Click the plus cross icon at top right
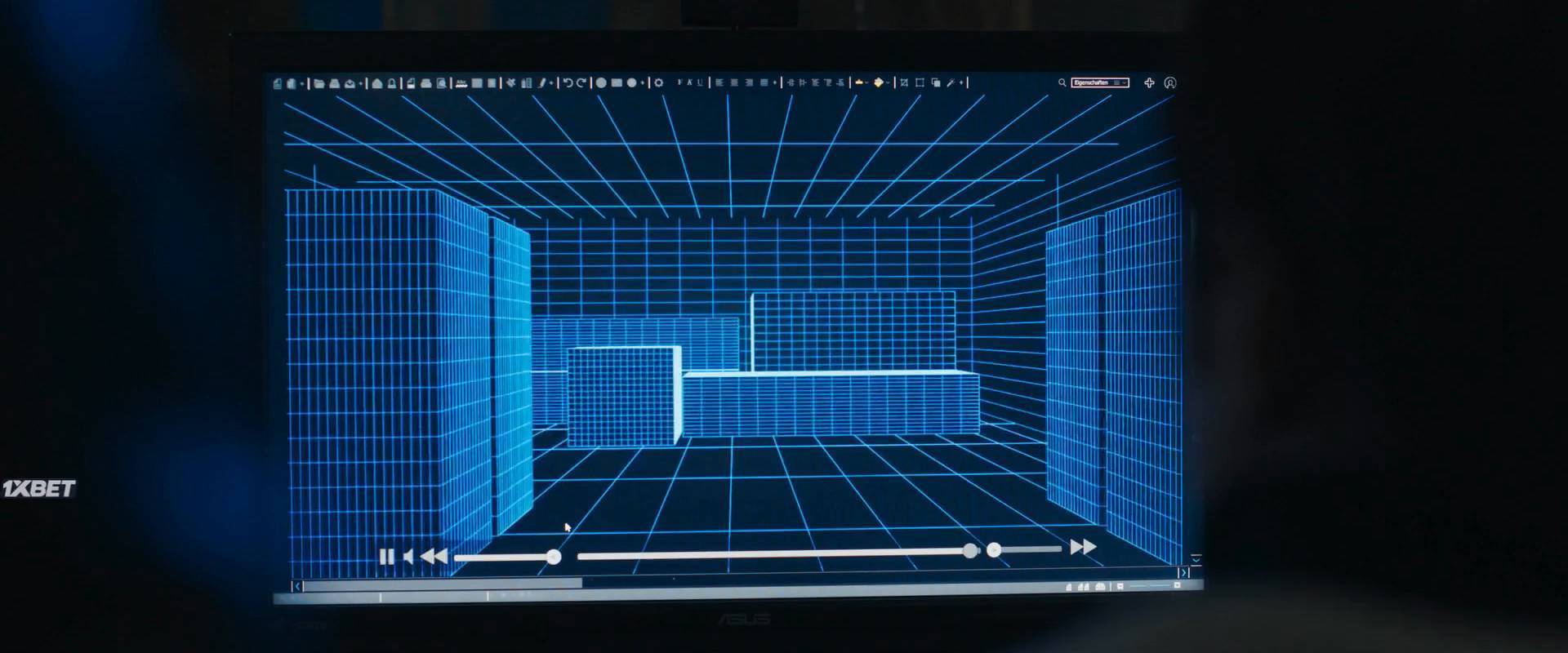The width and height of the screenshot is (1568, 653). point(1149,82)
